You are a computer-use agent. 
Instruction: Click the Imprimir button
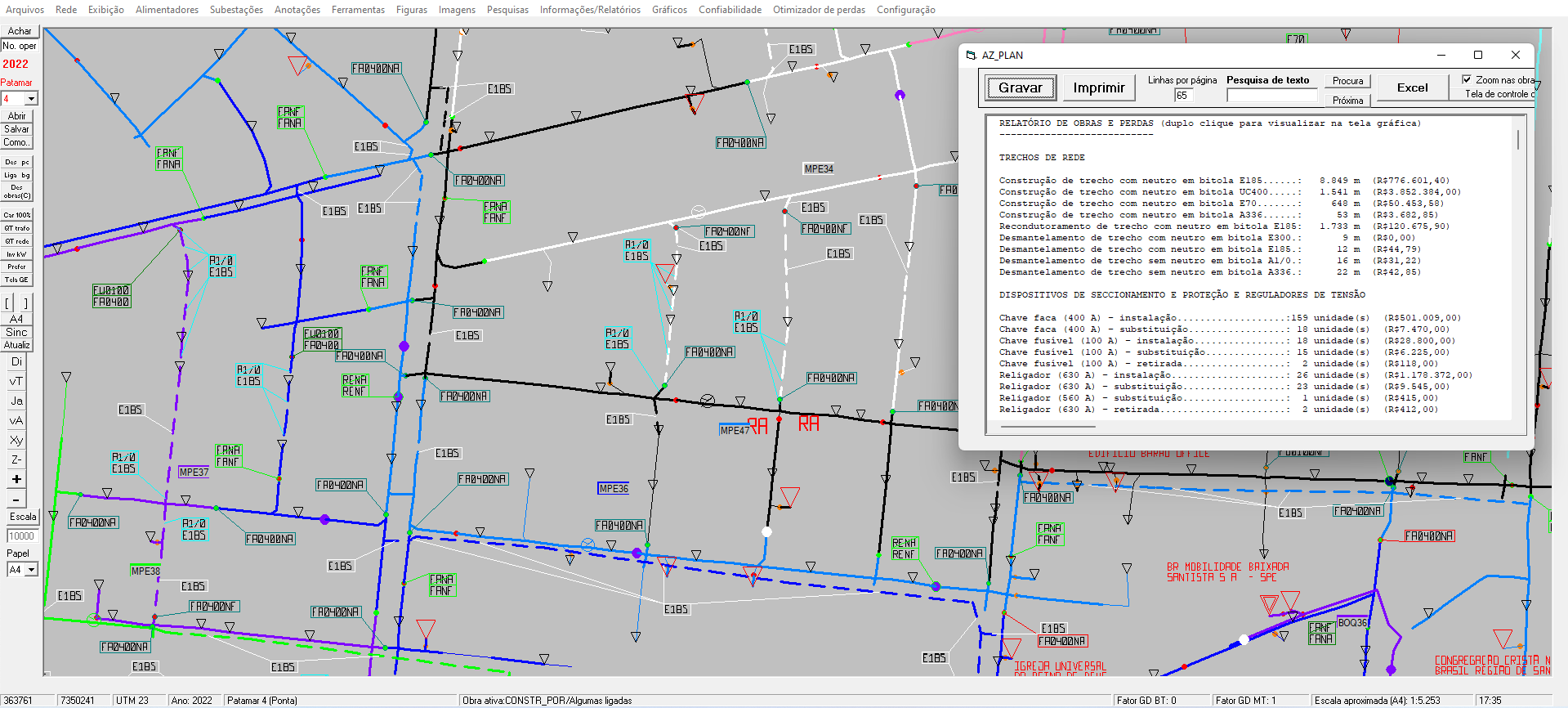[1098, 87]
